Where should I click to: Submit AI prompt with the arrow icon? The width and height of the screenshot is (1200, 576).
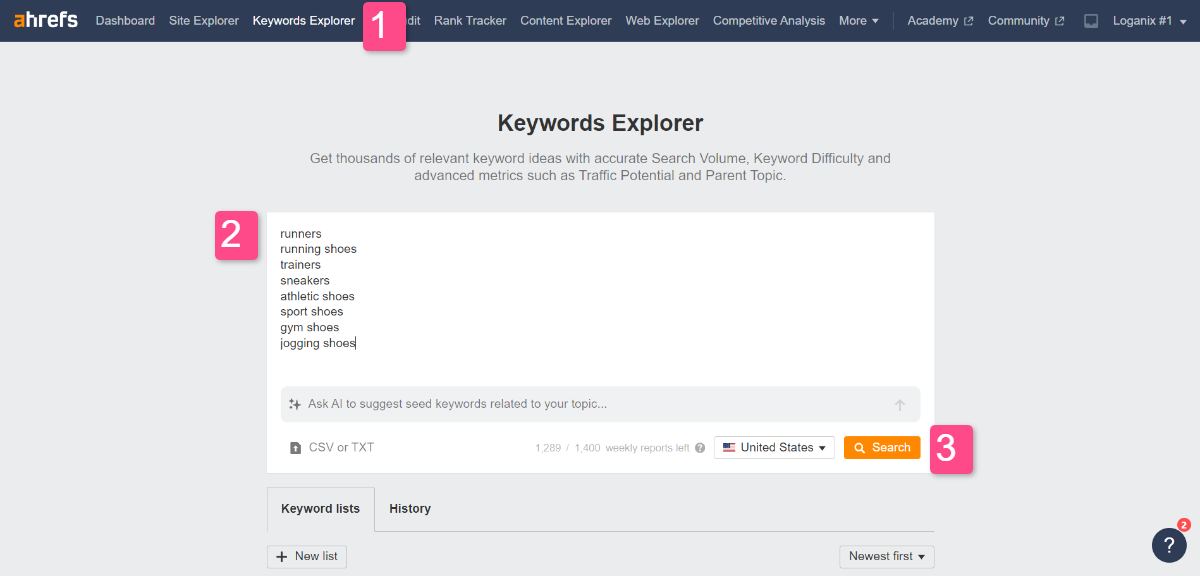900,405
